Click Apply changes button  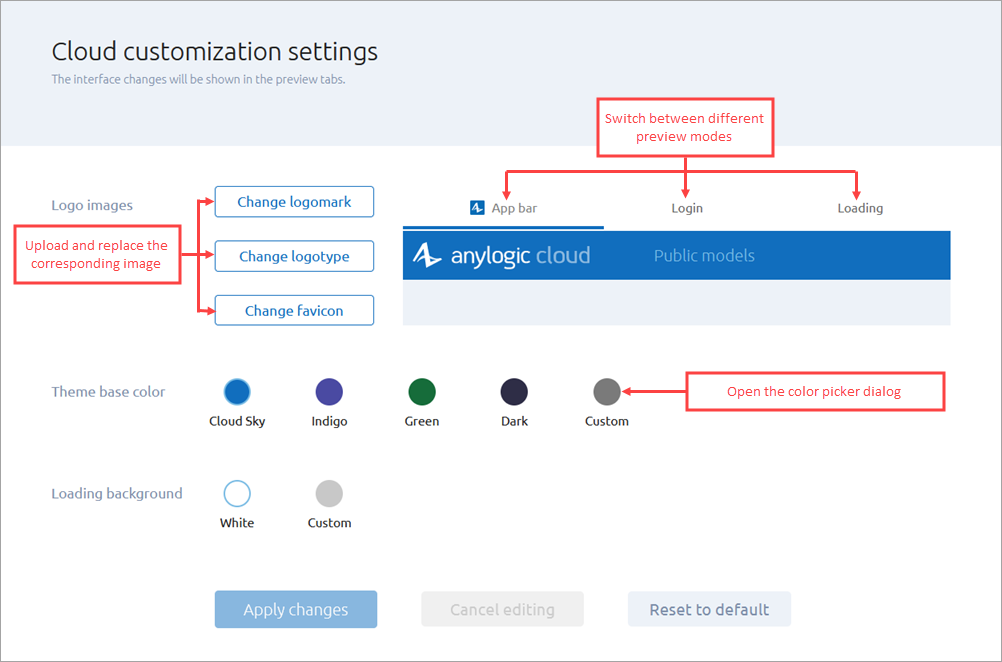click(296, 610)
